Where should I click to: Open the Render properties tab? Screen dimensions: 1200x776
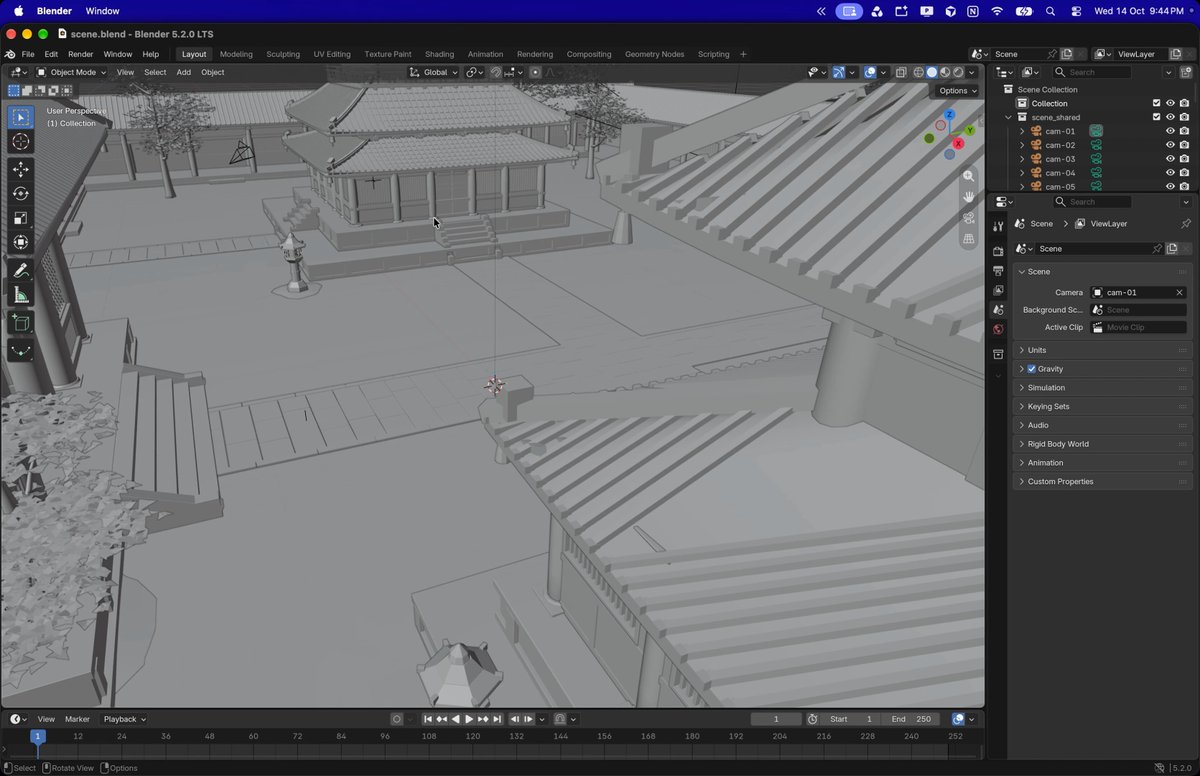click(x=998, y=251)
